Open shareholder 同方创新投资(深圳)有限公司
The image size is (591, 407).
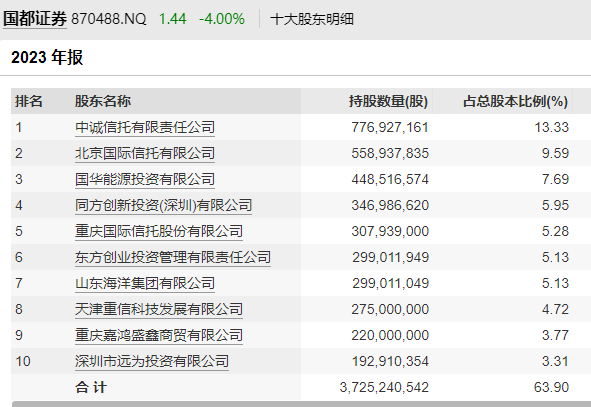point(163,205)
